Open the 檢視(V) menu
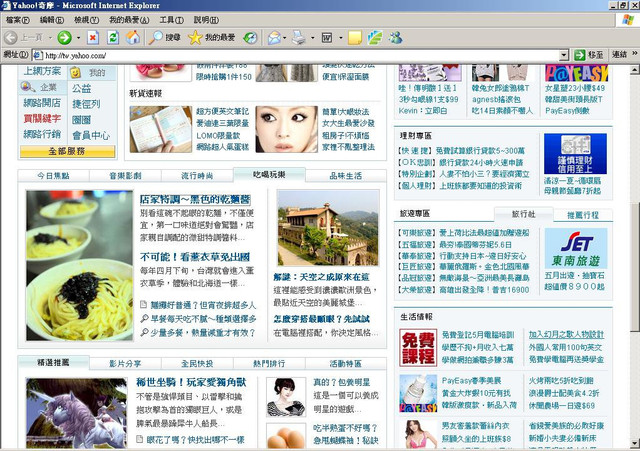 87,20
